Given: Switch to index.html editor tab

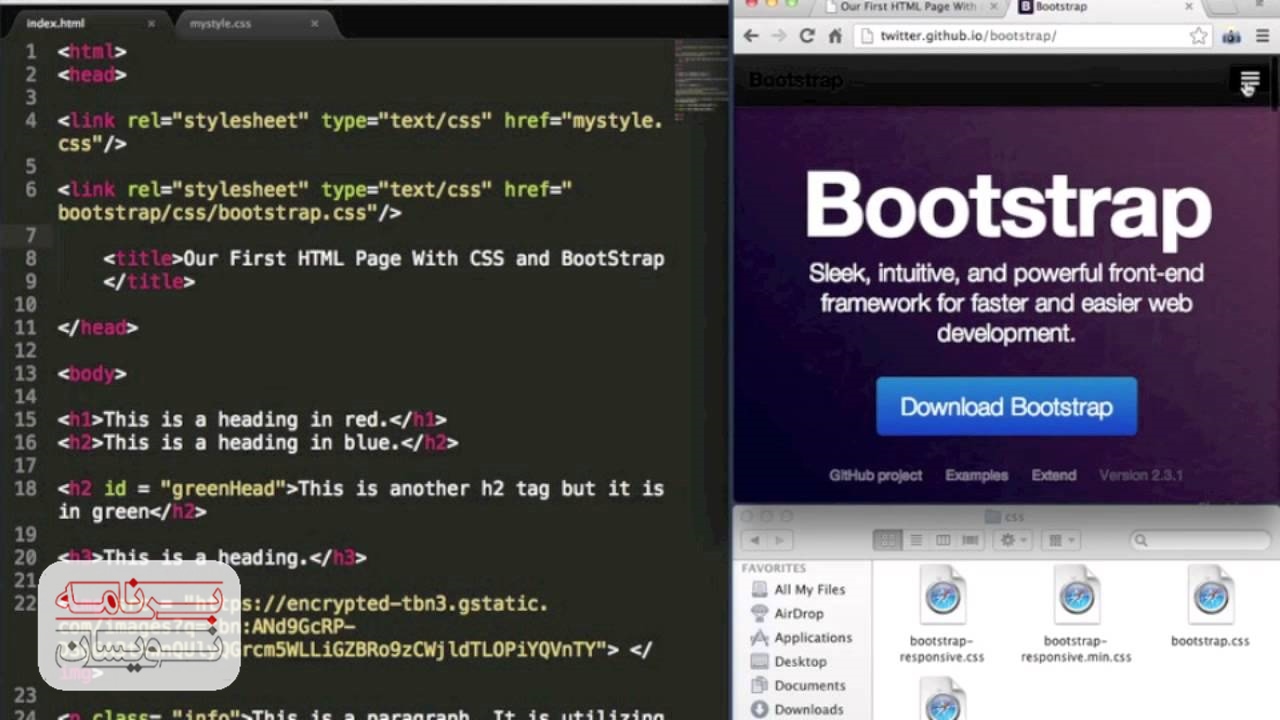Looking at the screenshot, I should click(88, 23).
